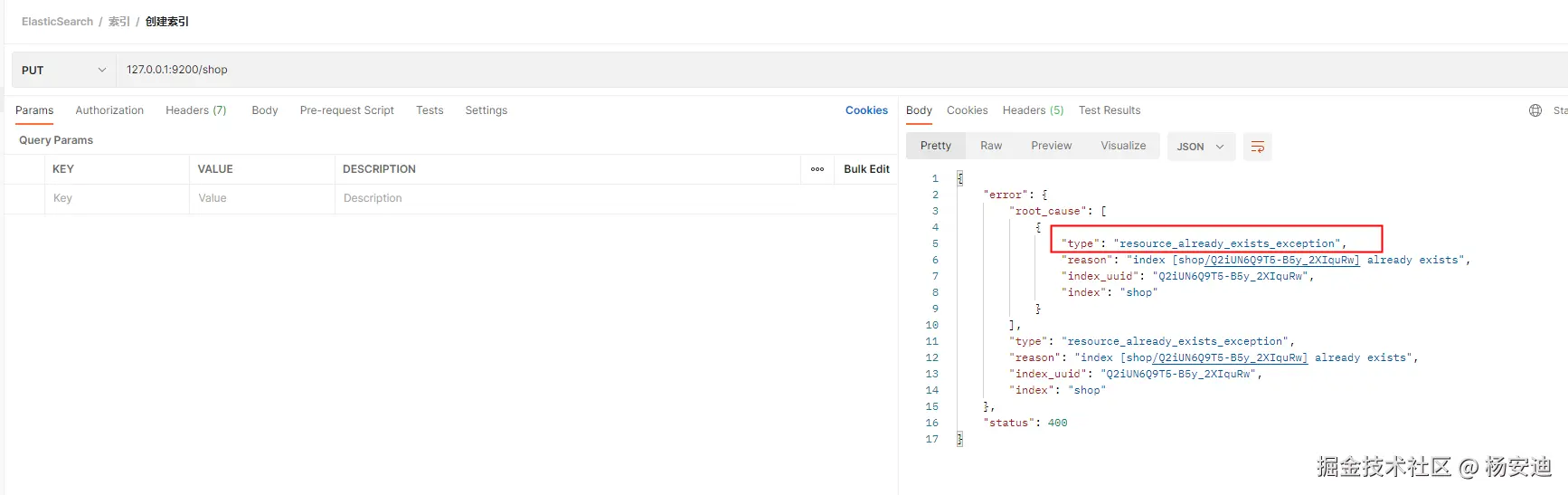Toggle the wrap lines icon
1568x495 pixels.
[1257, 147]
